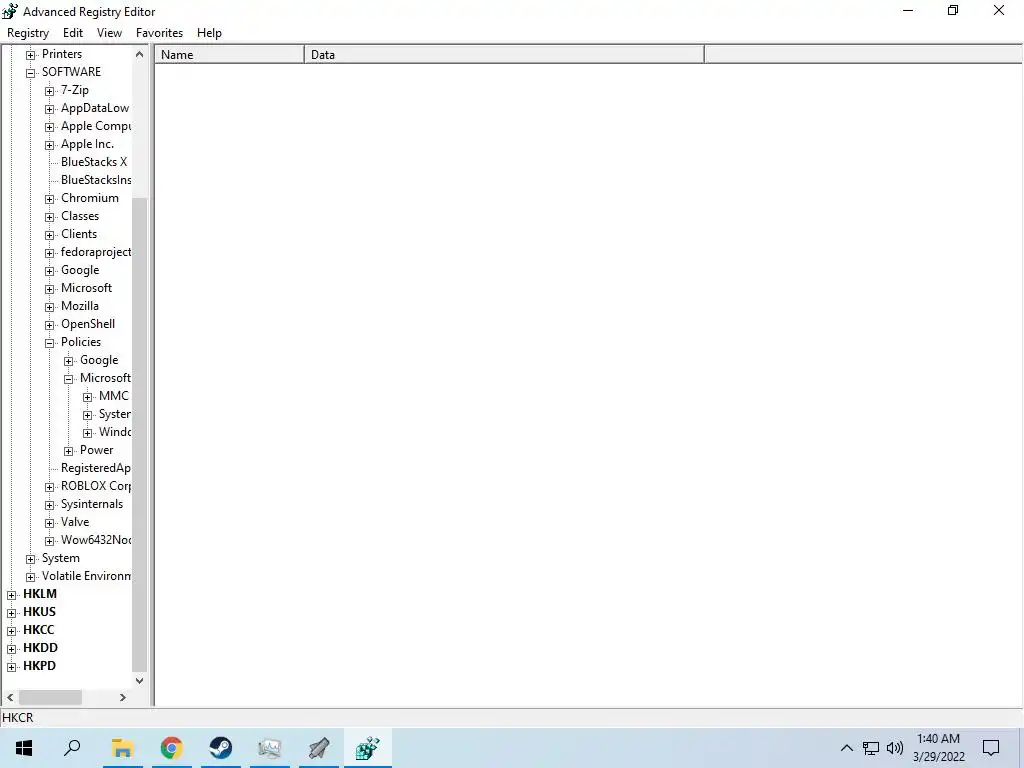Expand the Mozilla key

[49, 307]
